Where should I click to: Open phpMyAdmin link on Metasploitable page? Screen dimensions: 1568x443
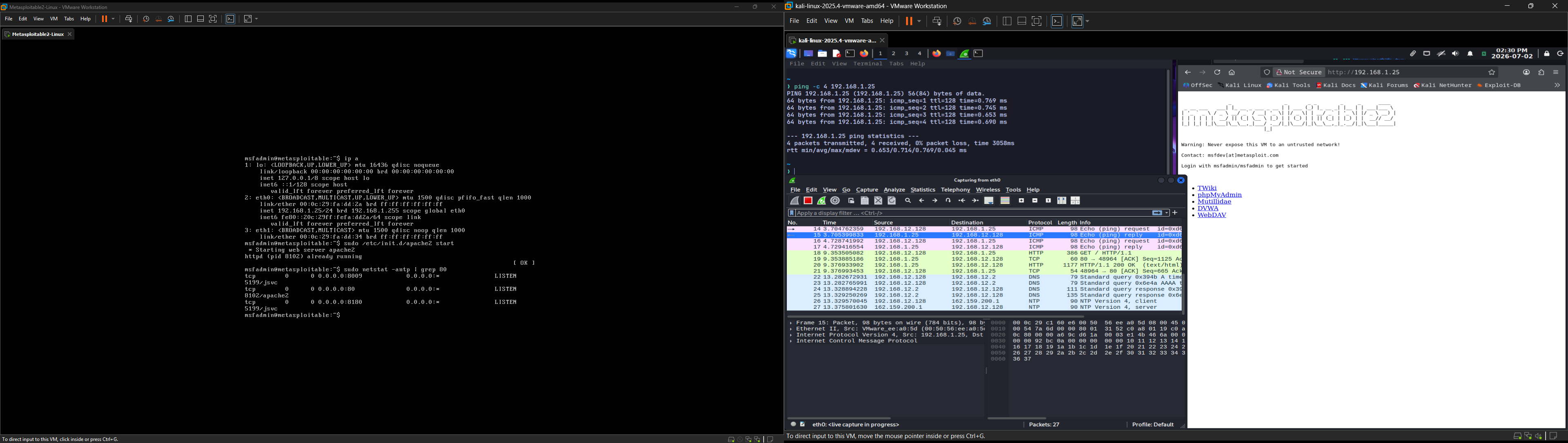pos(1220,195)
